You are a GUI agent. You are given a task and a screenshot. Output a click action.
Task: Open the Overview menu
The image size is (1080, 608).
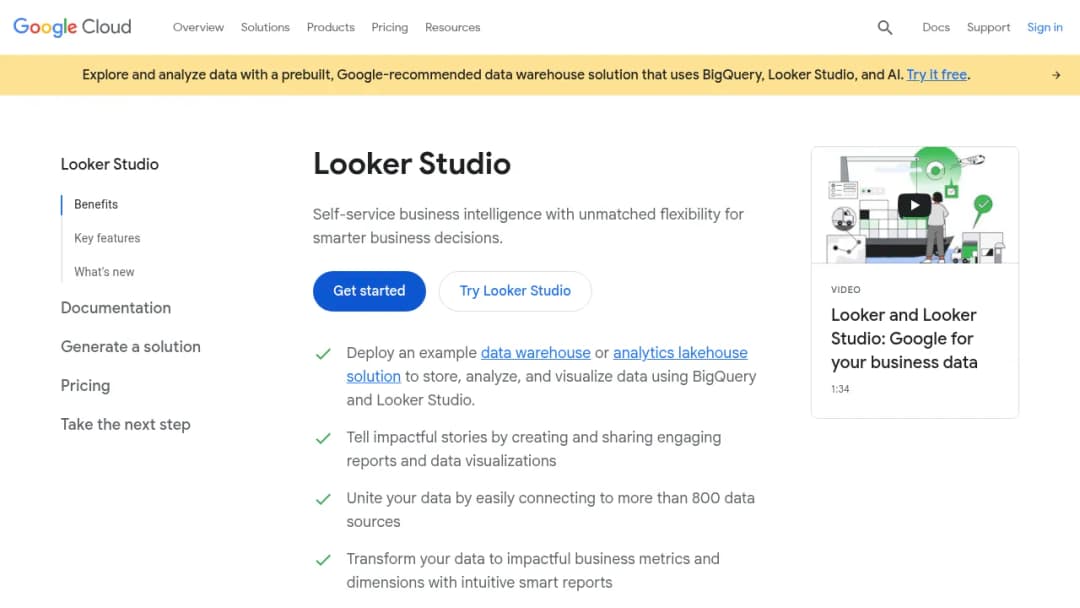tap(198, 28)
